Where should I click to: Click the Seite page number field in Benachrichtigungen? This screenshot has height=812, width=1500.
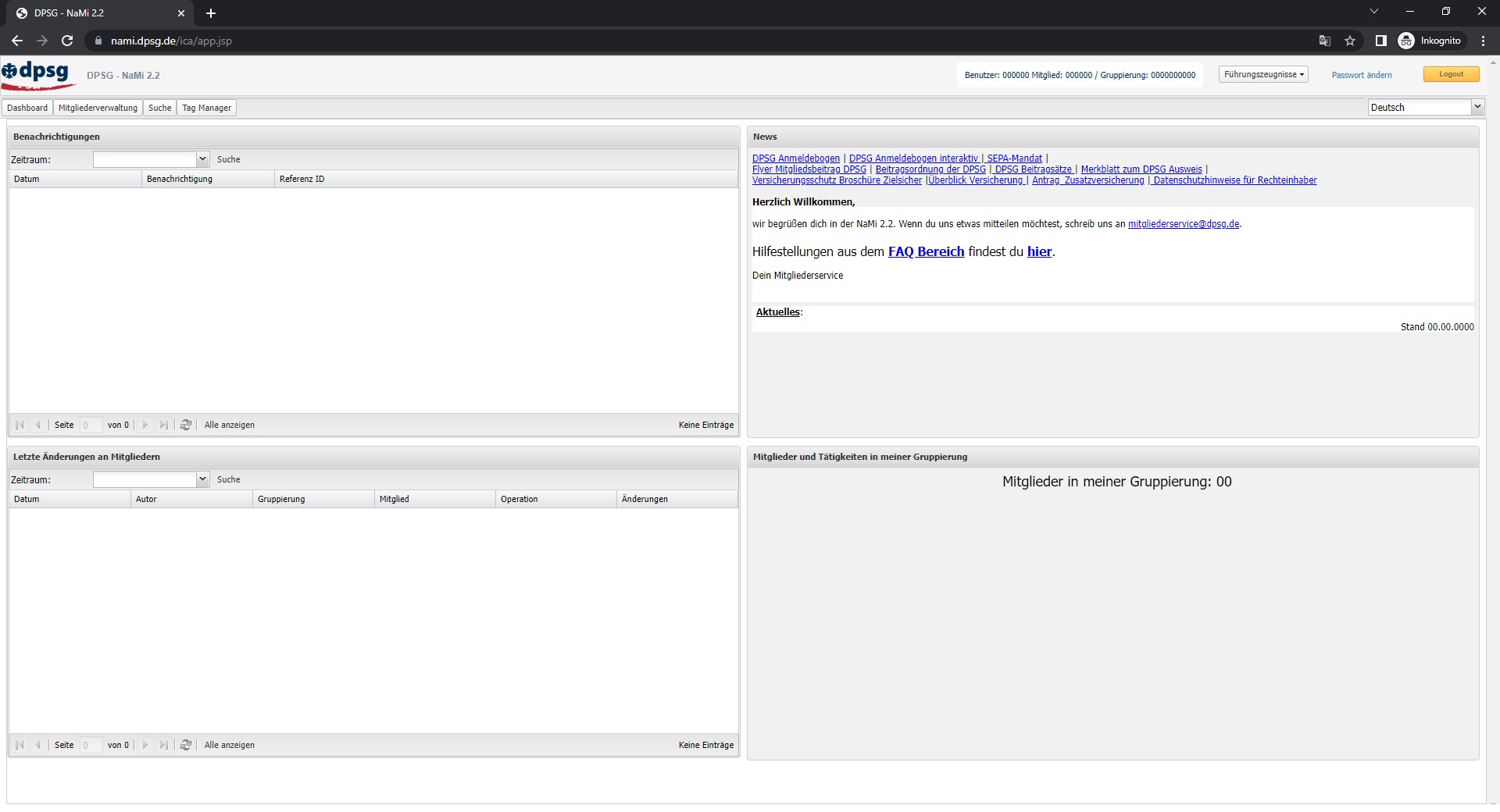pos(90,425)
